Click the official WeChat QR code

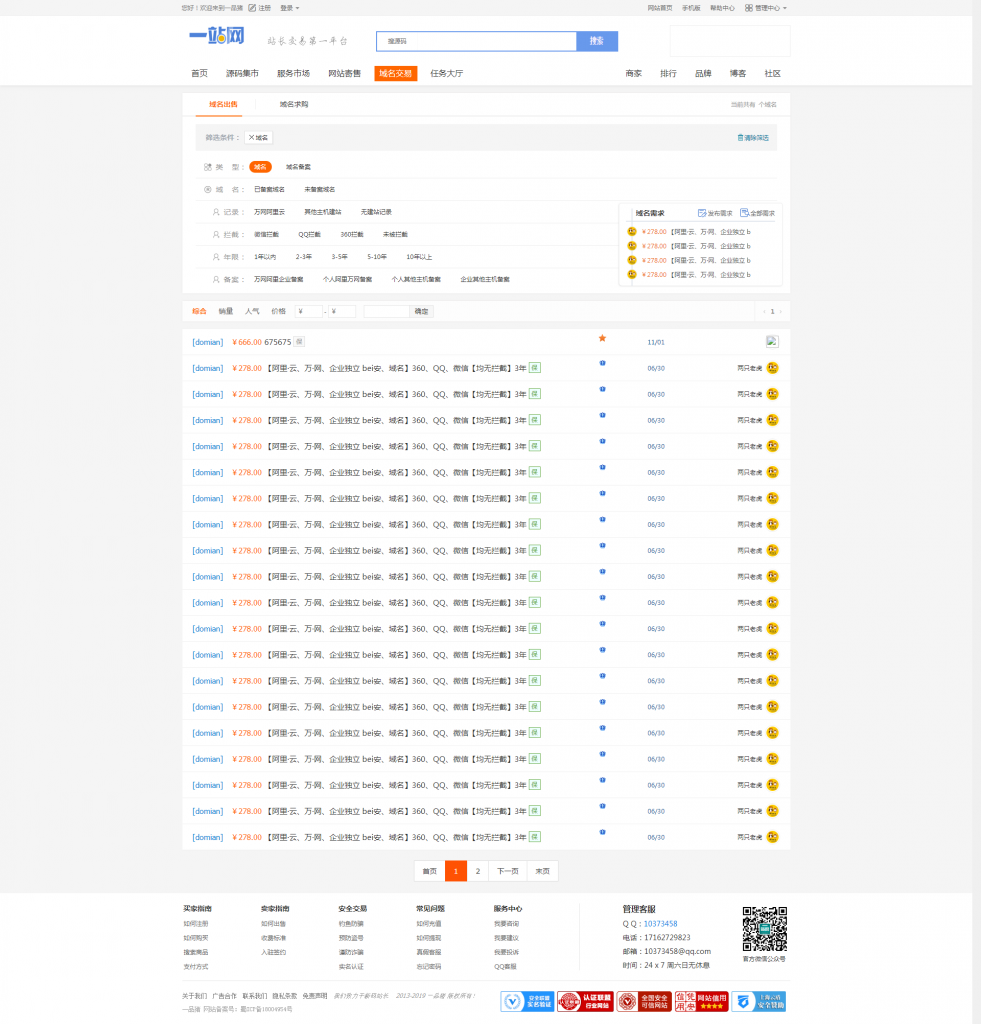(764, 929)
